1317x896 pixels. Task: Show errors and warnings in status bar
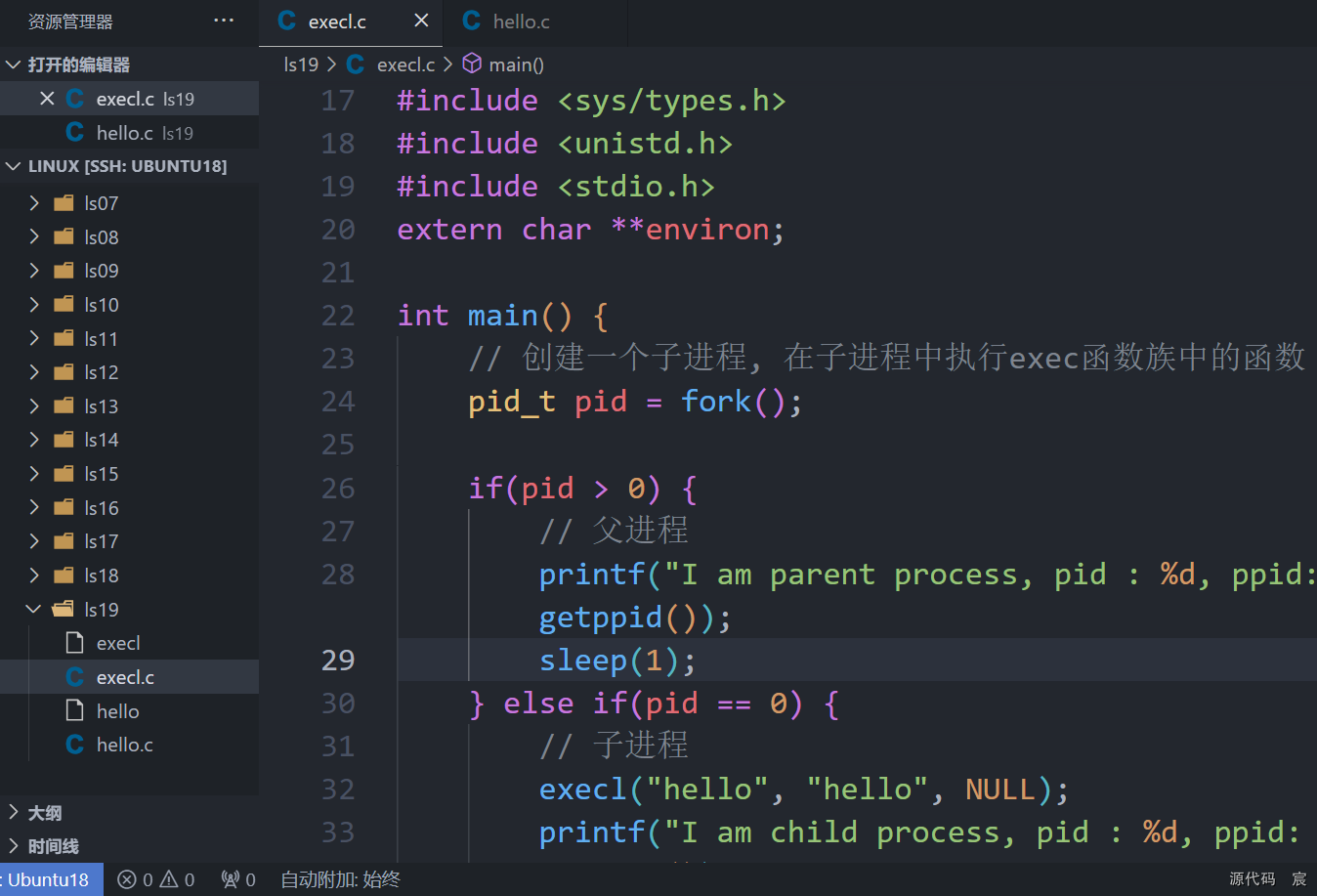tap(156, 879)
